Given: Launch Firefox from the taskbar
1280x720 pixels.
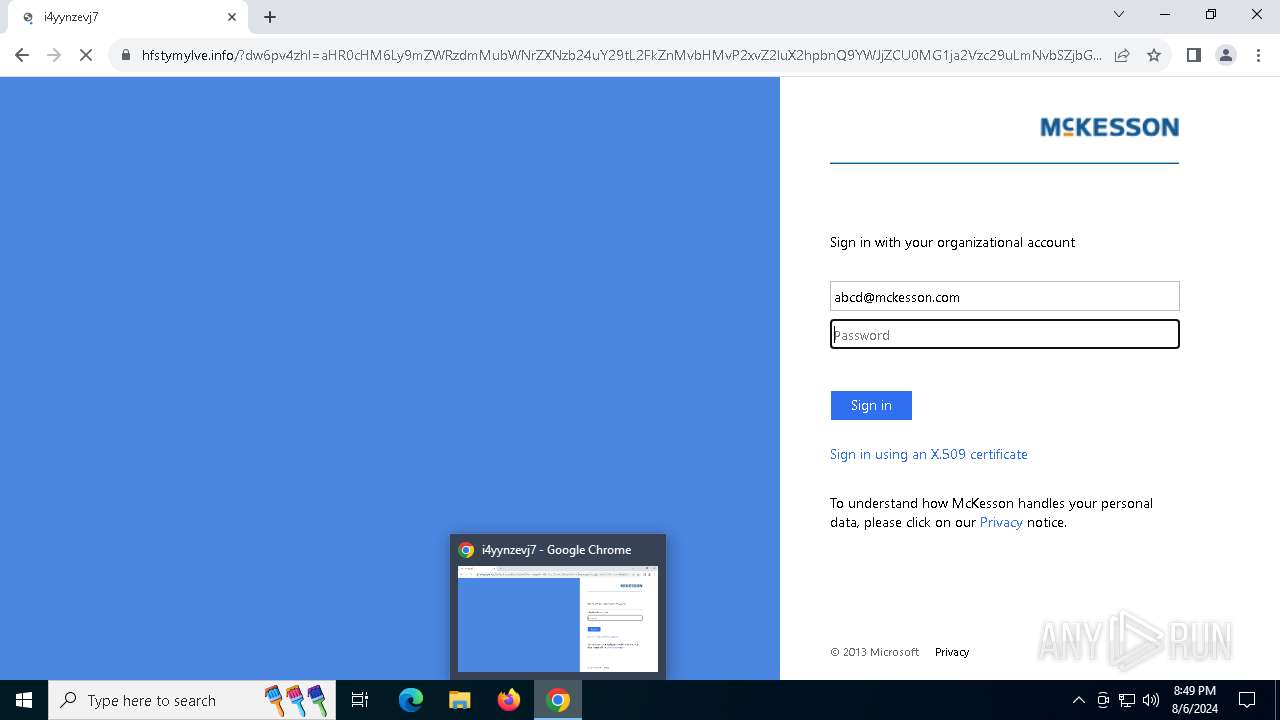Looking at the screenshot, I should tap(509, 700).
